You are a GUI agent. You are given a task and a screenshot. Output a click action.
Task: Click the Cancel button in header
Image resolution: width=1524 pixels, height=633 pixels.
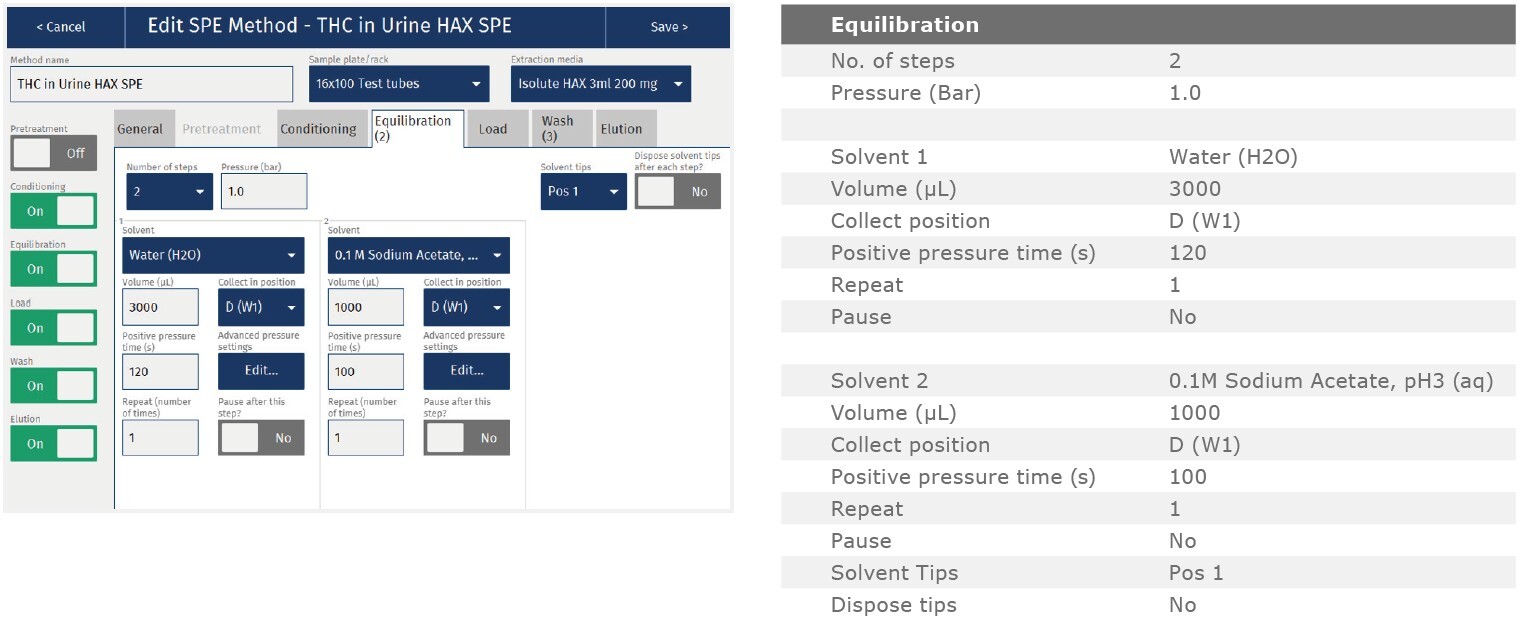(62, 27)
